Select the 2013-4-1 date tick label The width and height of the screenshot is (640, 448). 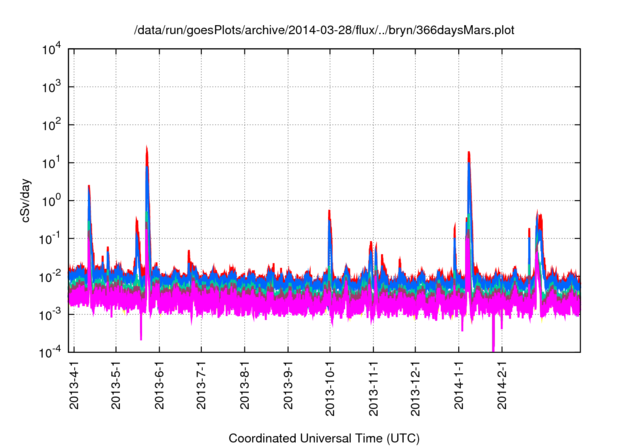click(x=74, y=384)
